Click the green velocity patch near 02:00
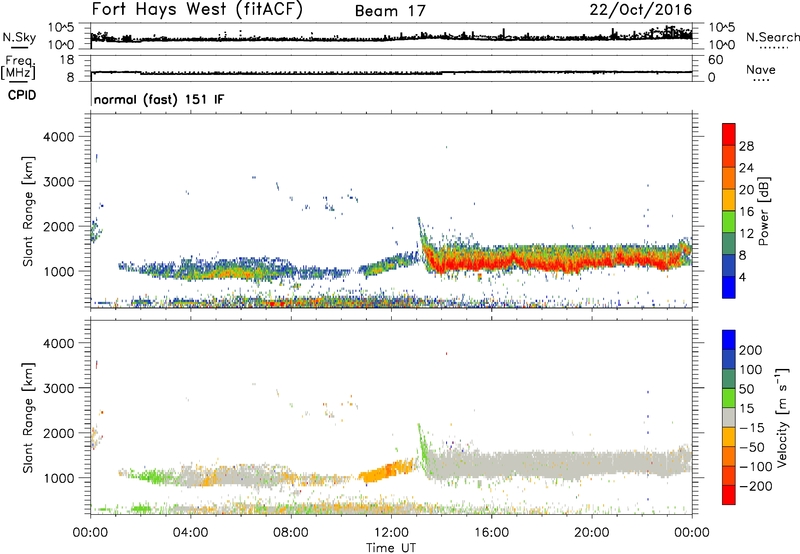 click(x=152, y=477)
